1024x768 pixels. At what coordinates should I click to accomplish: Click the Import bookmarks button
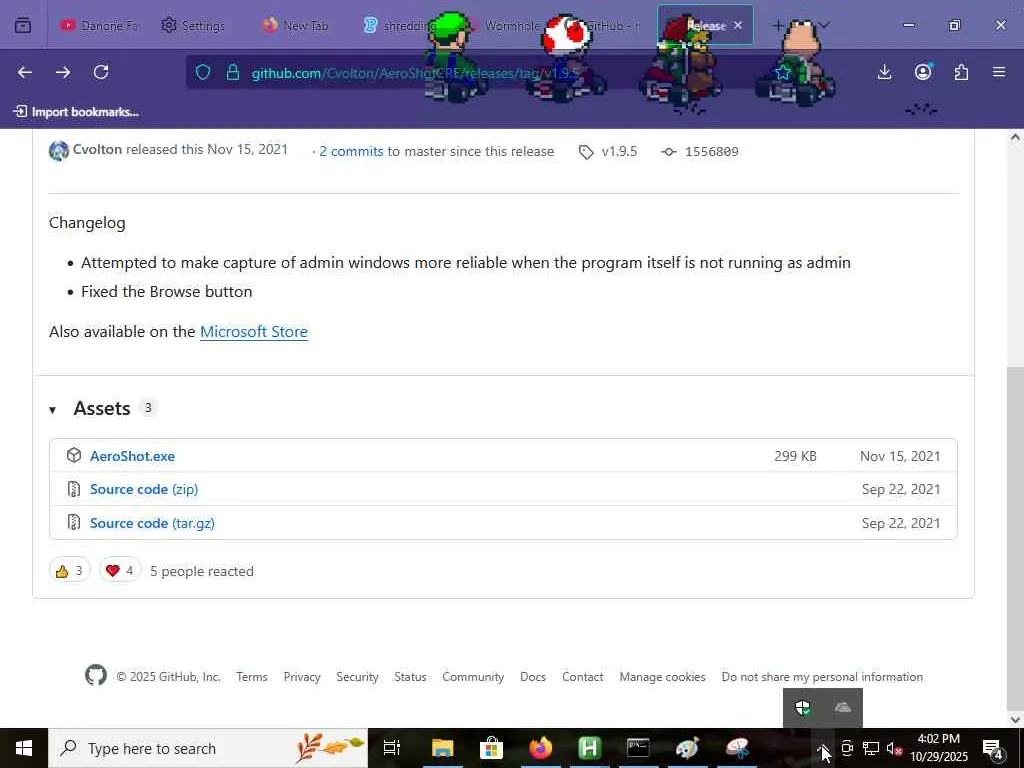(76, 112)
